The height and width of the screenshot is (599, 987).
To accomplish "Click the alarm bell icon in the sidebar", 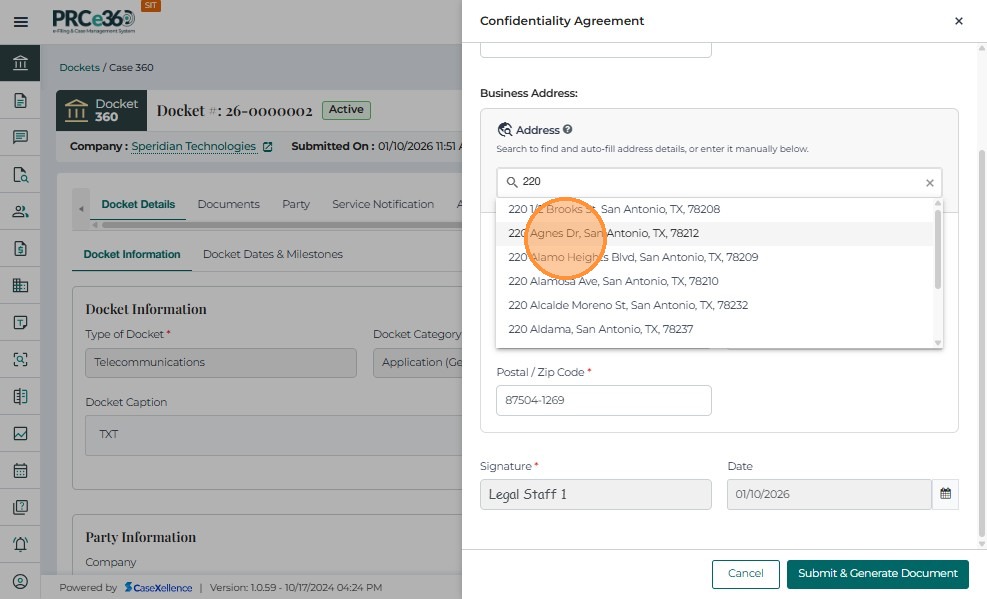I will pos(20,544).
